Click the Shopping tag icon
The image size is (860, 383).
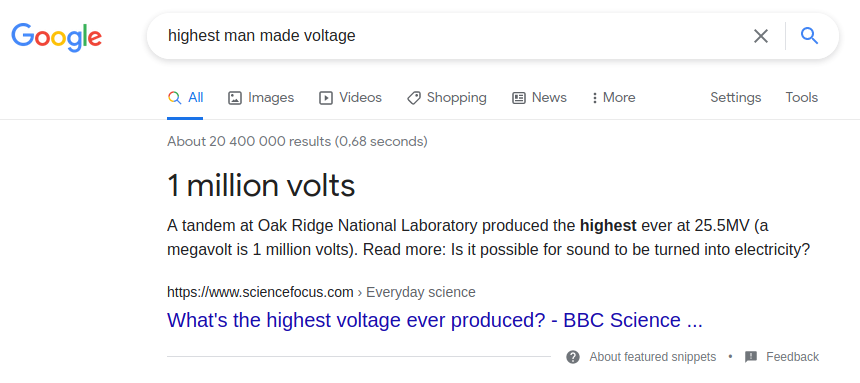tap(414, 98)
